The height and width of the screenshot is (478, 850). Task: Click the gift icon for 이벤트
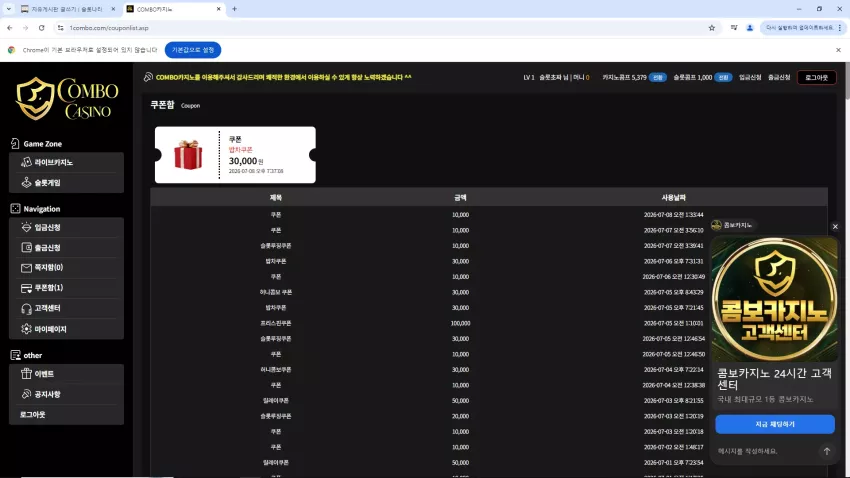pyautogui.click(x=26, y=373)
